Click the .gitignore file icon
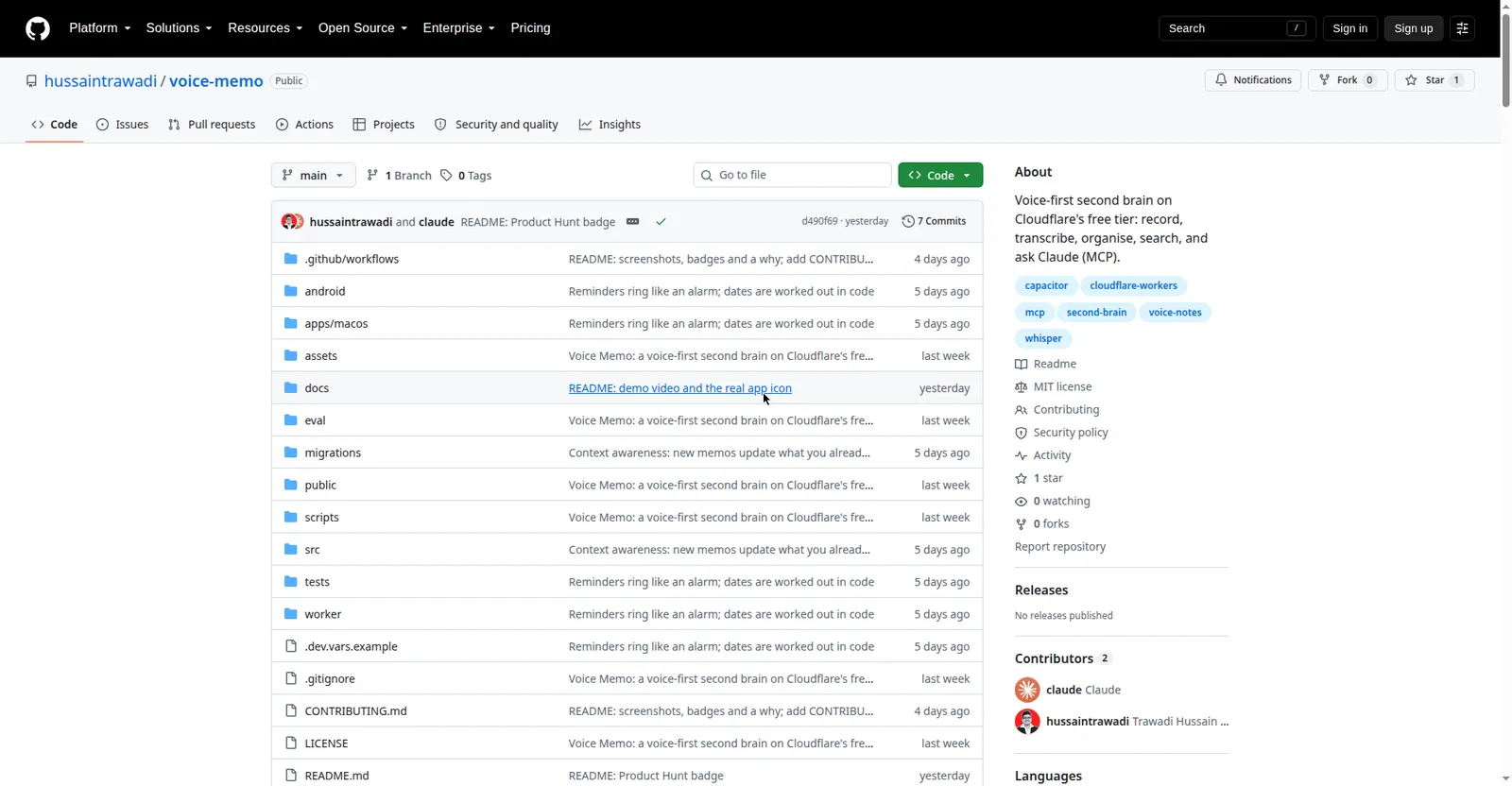Image resolution: width=1512 pixels, height=786 pixels. point(291,678)
